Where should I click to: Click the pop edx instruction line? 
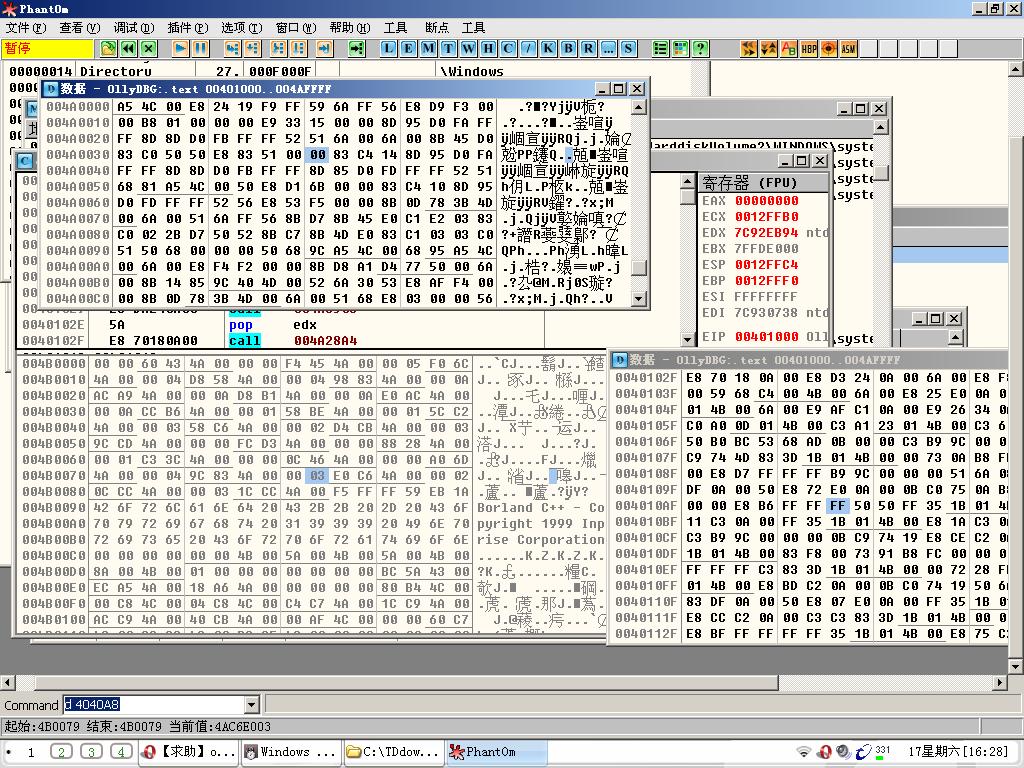(x=273, y=325)
